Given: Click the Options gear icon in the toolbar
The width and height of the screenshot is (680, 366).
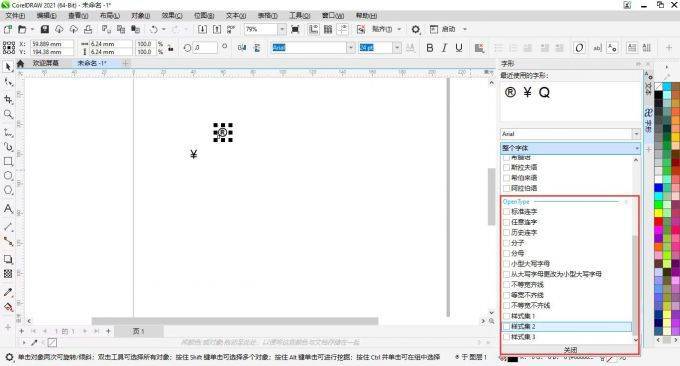Looking at the screenshot, I should (415, 29).
